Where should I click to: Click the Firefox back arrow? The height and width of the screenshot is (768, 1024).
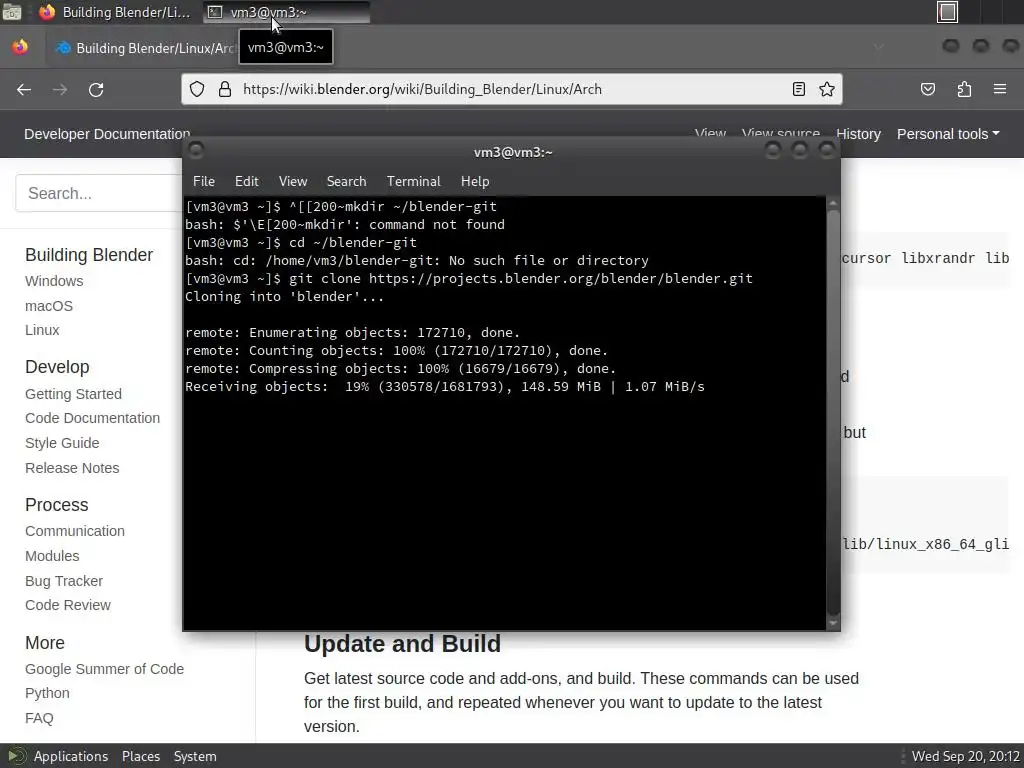tap(24, 89)
